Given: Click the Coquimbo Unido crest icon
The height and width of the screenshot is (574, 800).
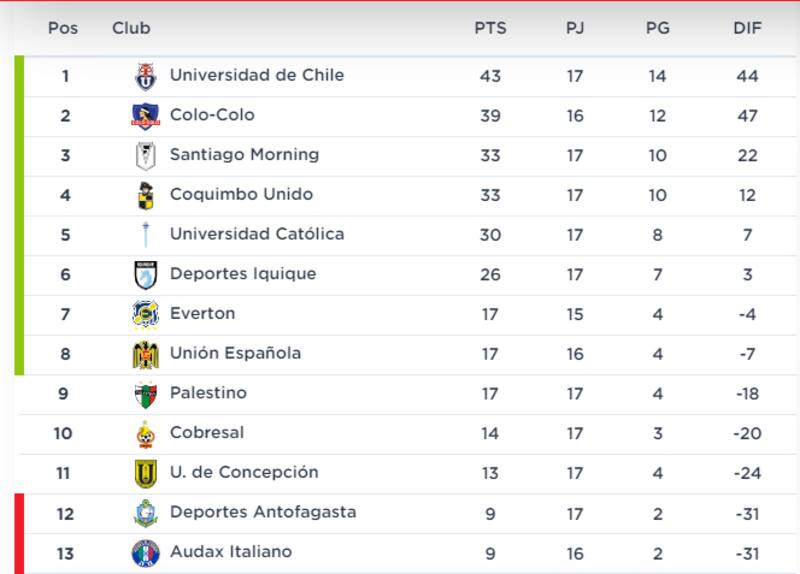Looking at the screenshot, I should click(146, 195).
